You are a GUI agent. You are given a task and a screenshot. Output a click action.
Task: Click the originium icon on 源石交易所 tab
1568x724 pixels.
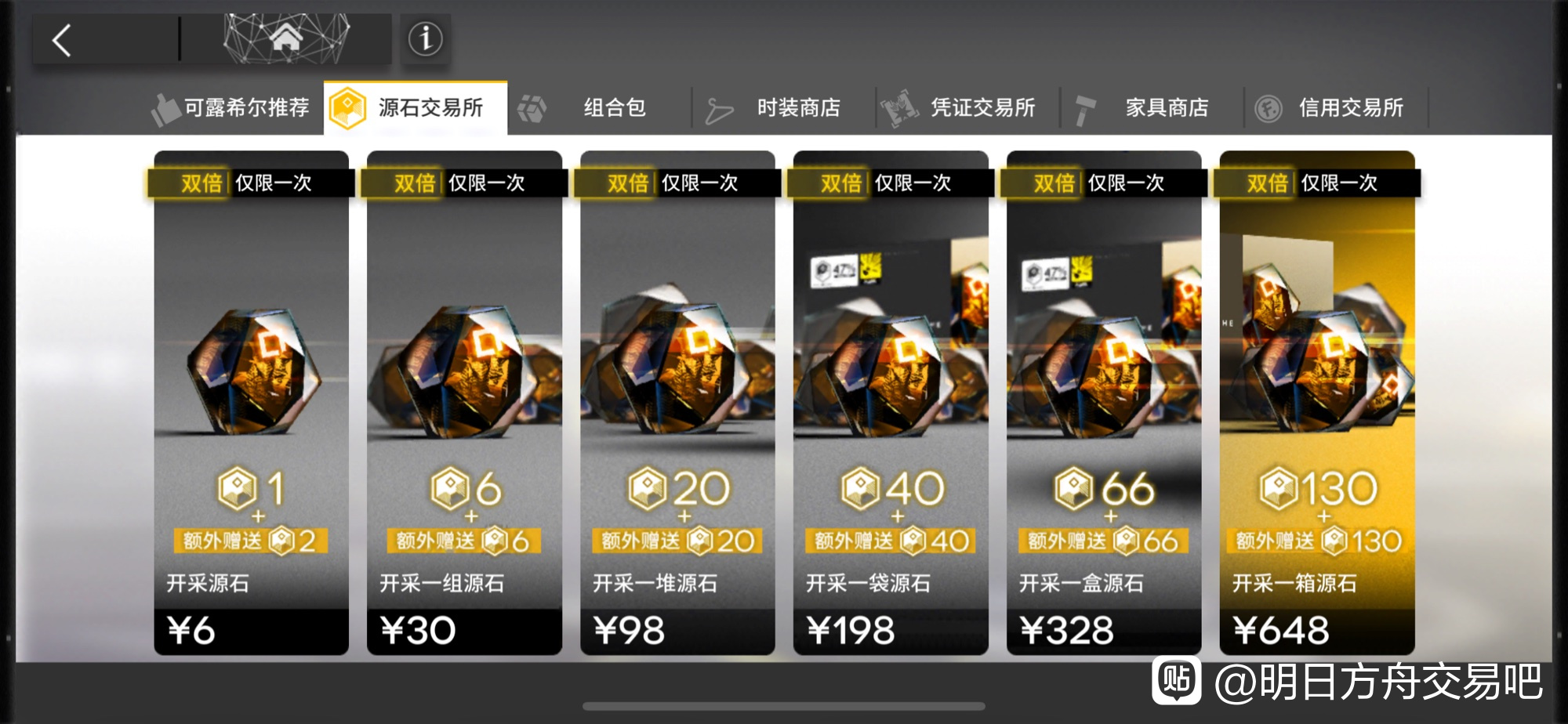pyautogui.click(x=347, y=108)
